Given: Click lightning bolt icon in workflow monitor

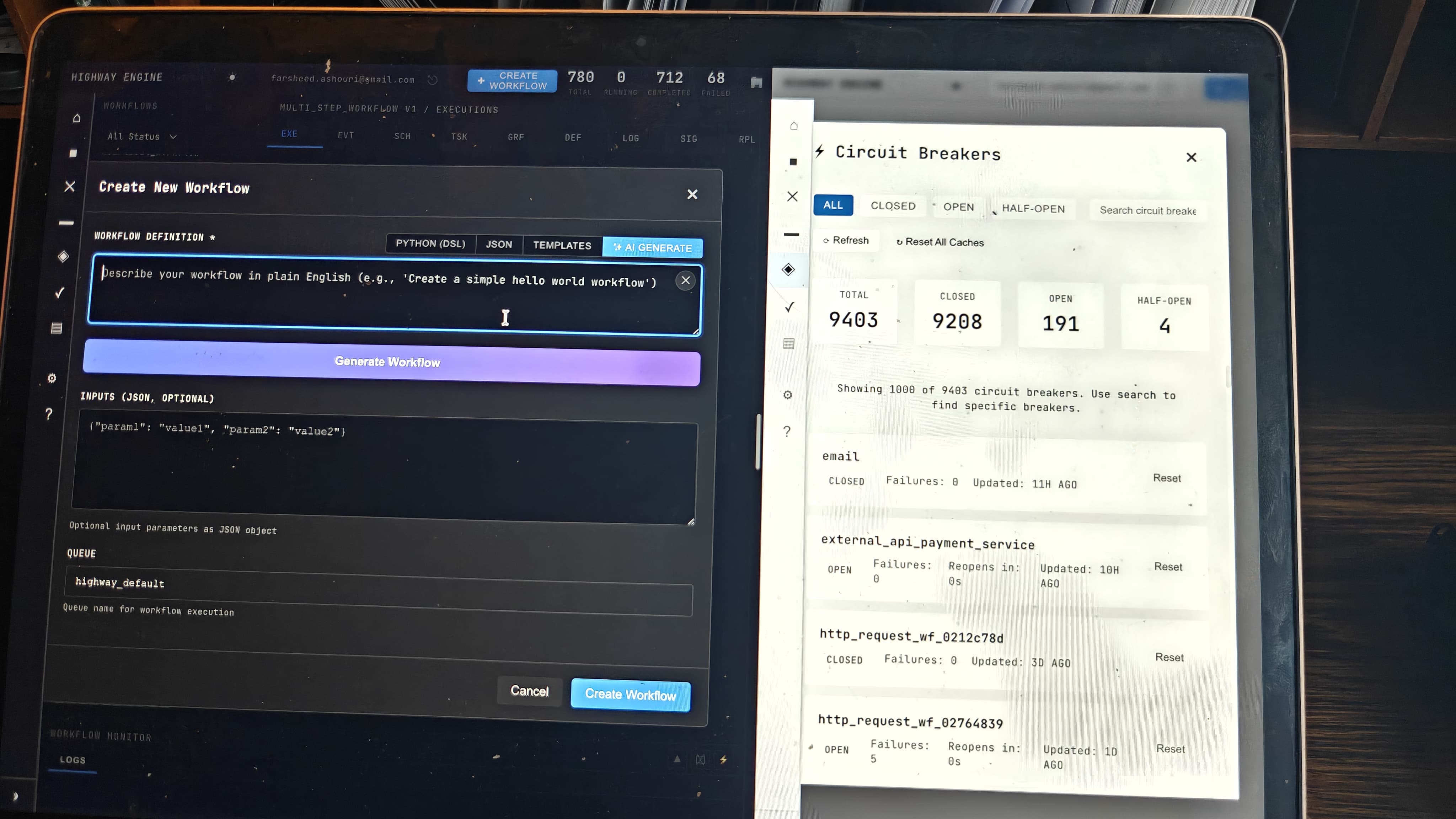Looking at the screenshot, I should [723, 760].
